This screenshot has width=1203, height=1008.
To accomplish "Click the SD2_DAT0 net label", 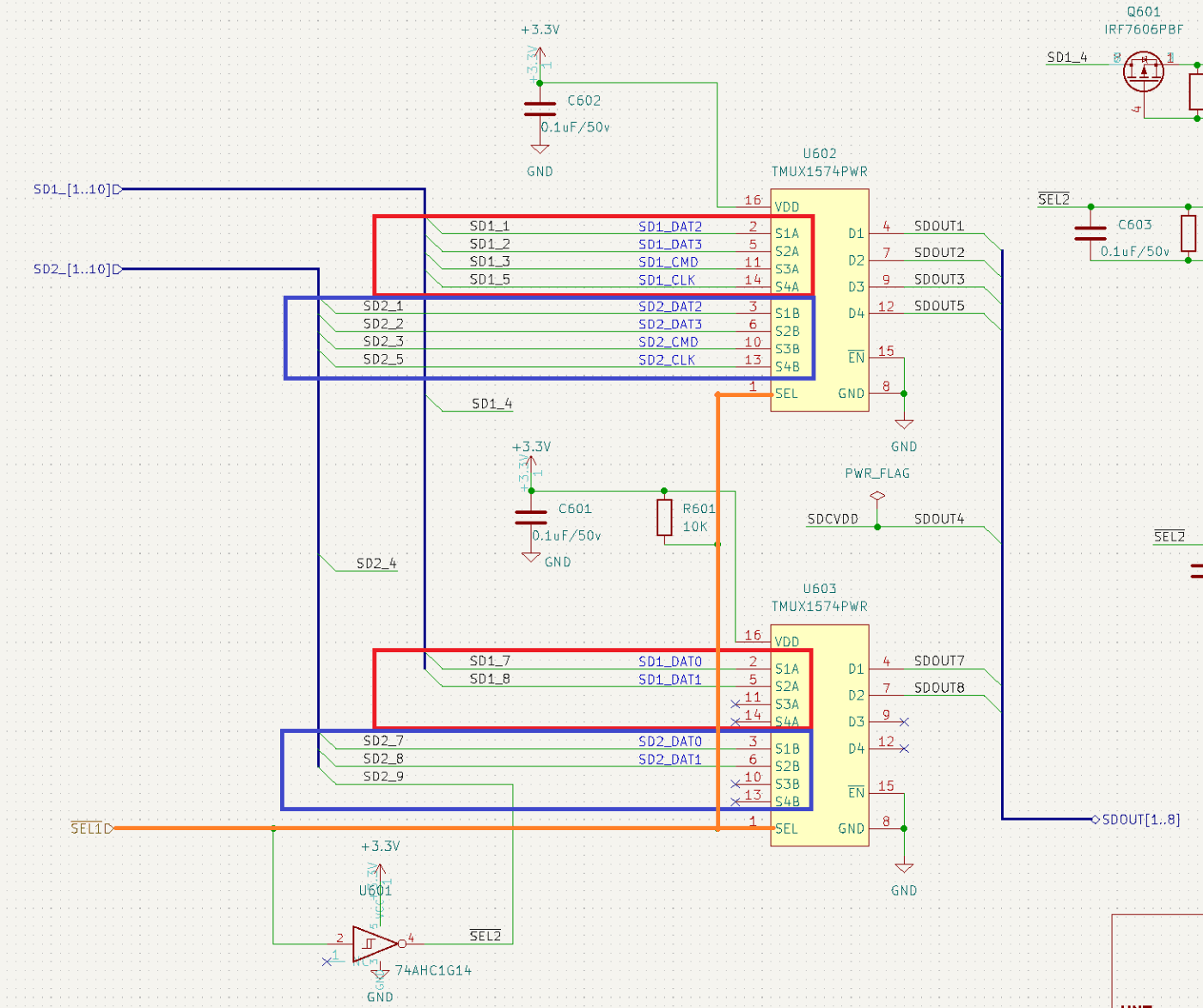I will 670,742.
